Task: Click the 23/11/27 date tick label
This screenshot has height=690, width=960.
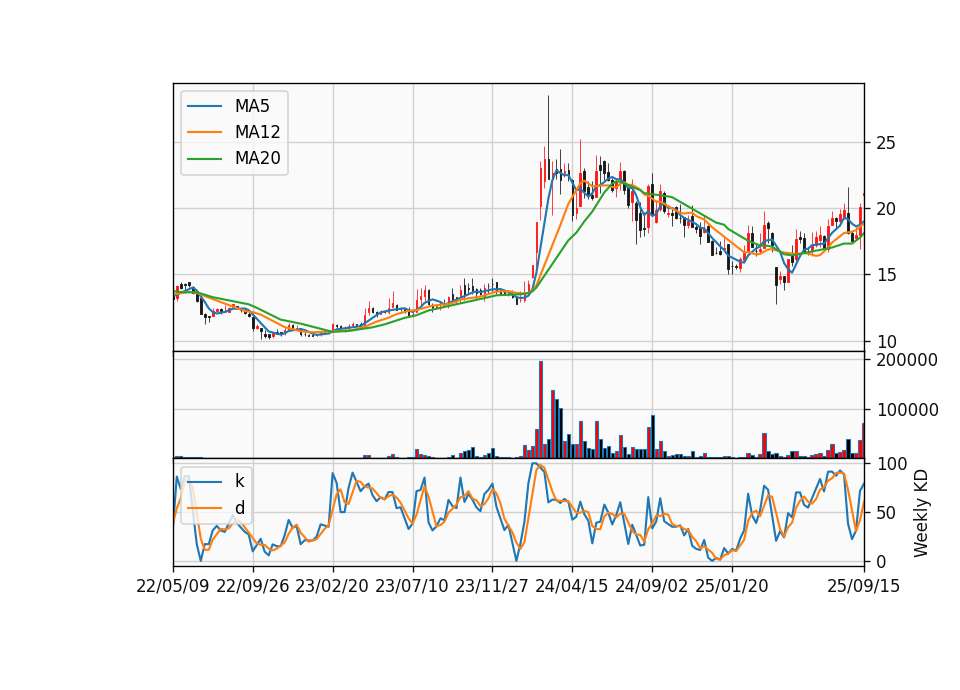Action: [492, 587]
